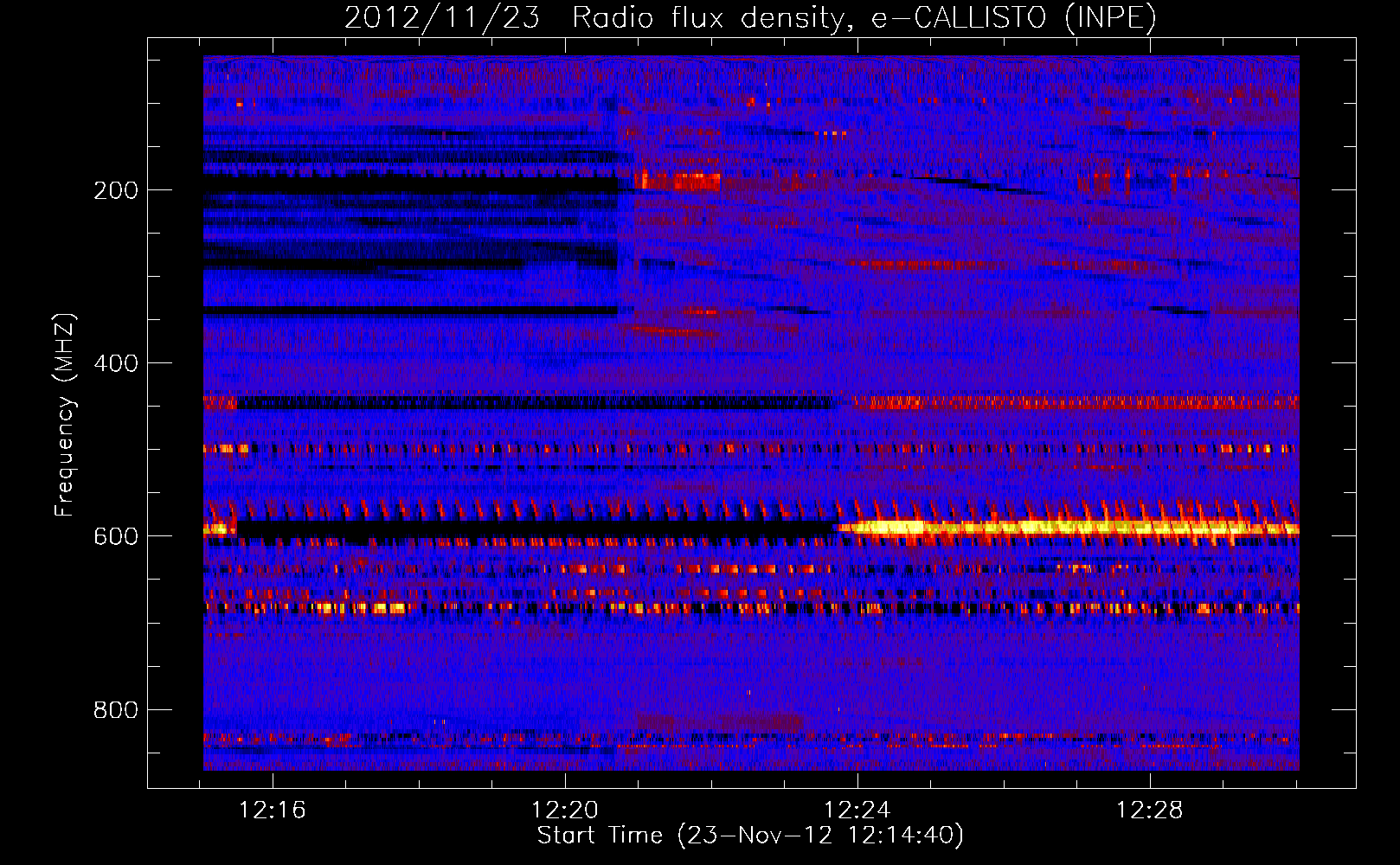The image size is (1400, 865).
Task: Click the 600 frequency tick label
Action: point(116,536)
